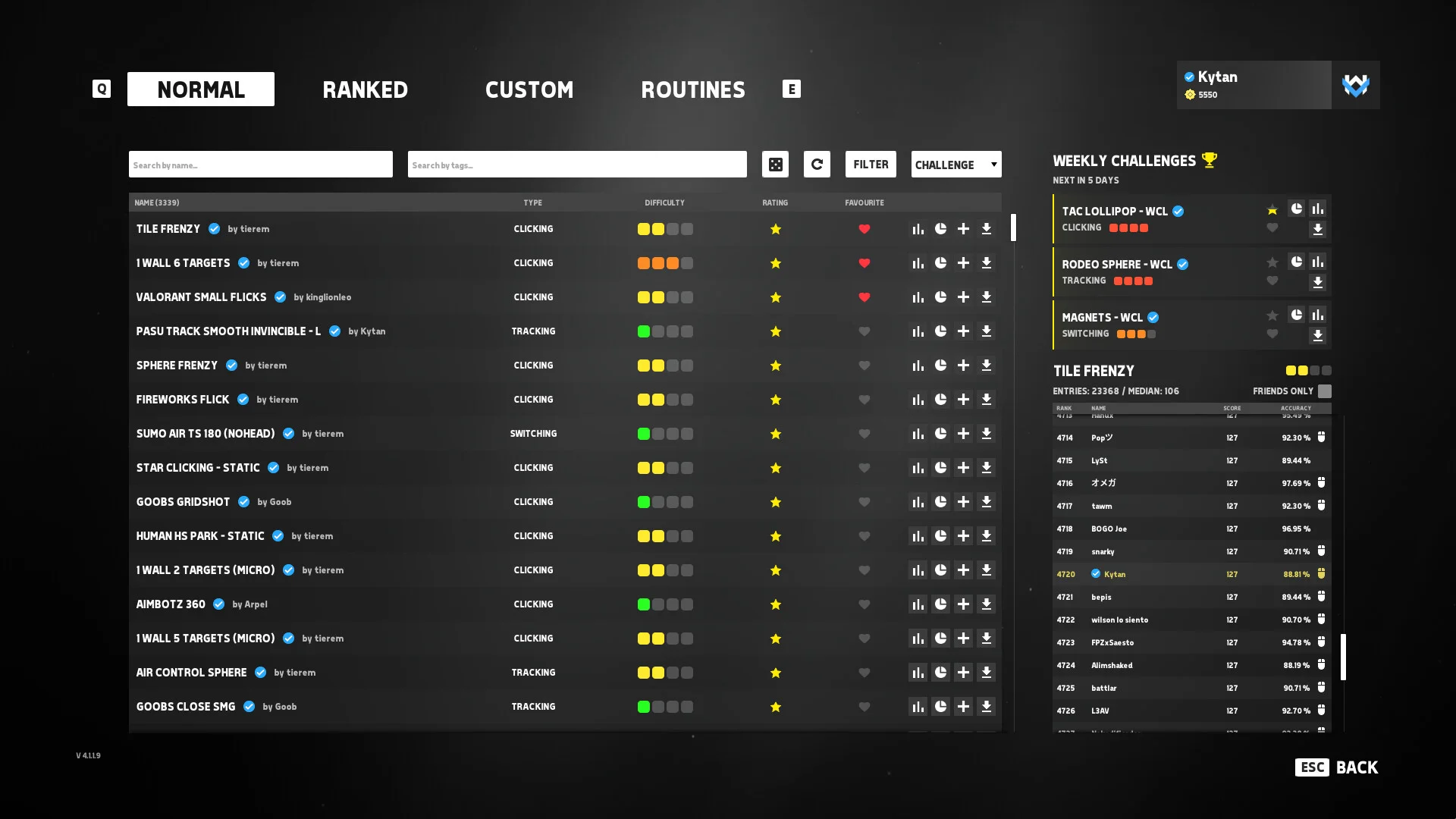The width and height of the screenshot is (1456, 819).
Task: Click the random scenario dice icon
Action: click(775, 164)
